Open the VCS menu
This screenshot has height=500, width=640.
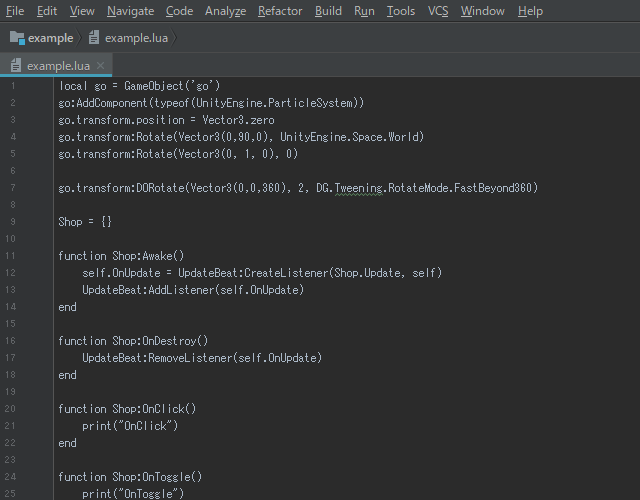(x=438, y=11)
